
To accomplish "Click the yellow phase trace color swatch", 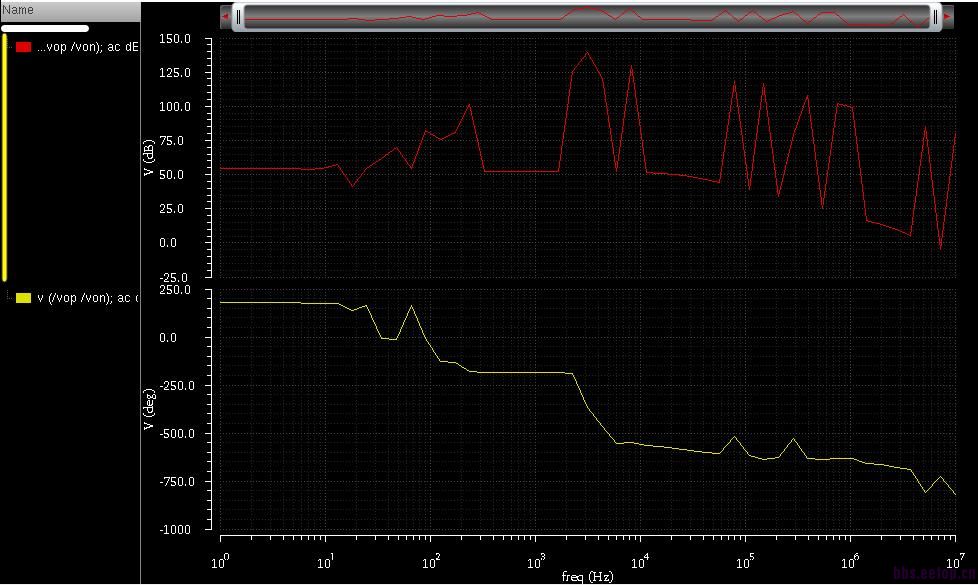I will [24, 298].
